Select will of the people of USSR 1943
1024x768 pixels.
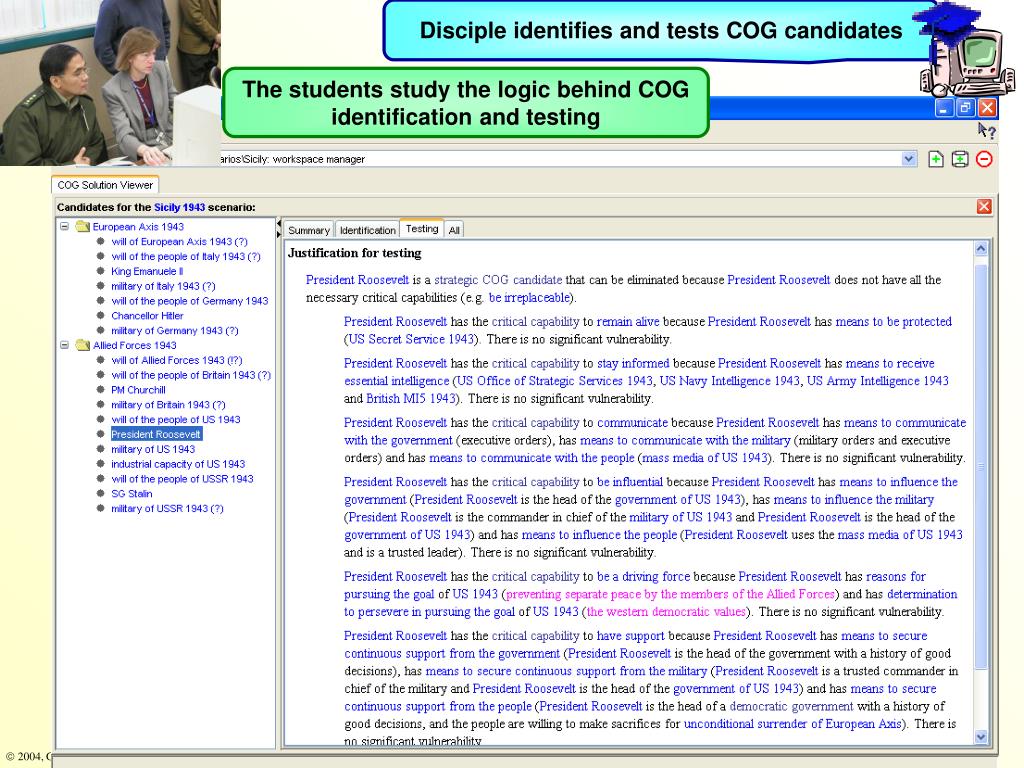[182, 479]
